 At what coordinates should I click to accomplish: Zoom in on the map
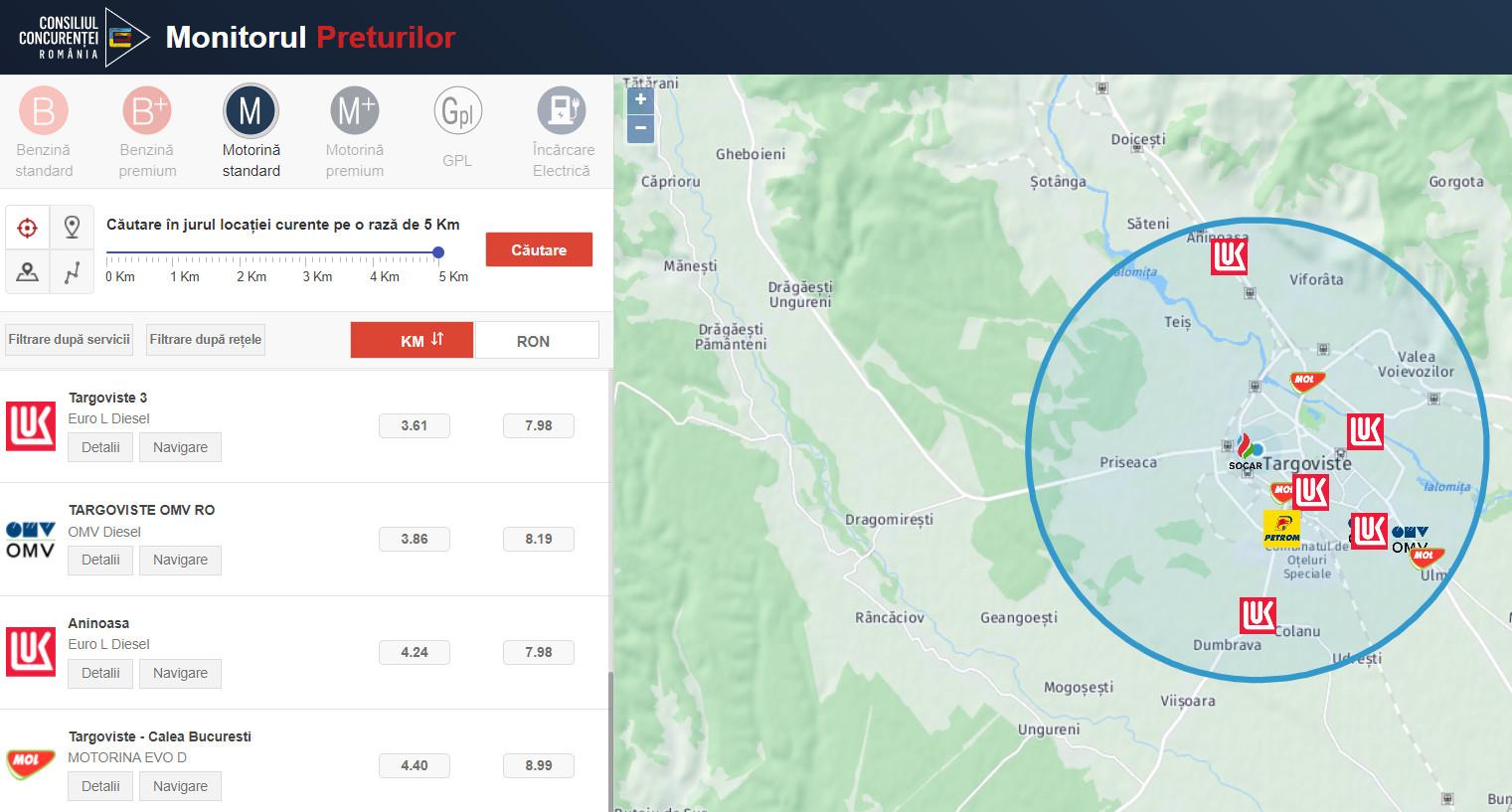pos(640,99)
